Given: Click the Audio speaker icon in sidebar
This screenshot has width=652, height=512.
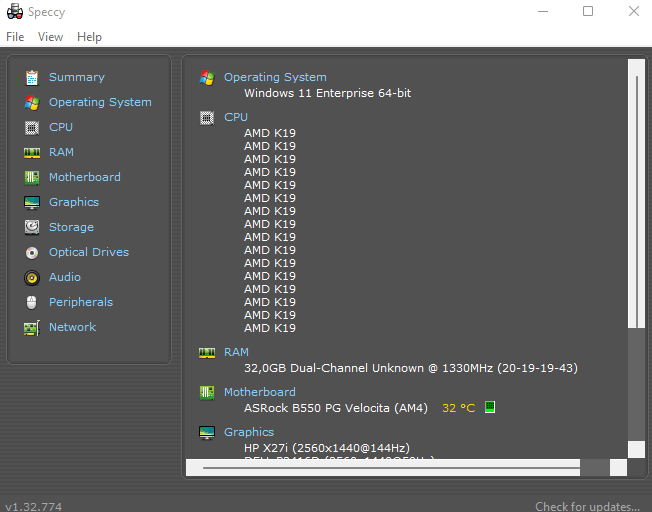Looking at the screenshot, I should (x=32, y=277).
